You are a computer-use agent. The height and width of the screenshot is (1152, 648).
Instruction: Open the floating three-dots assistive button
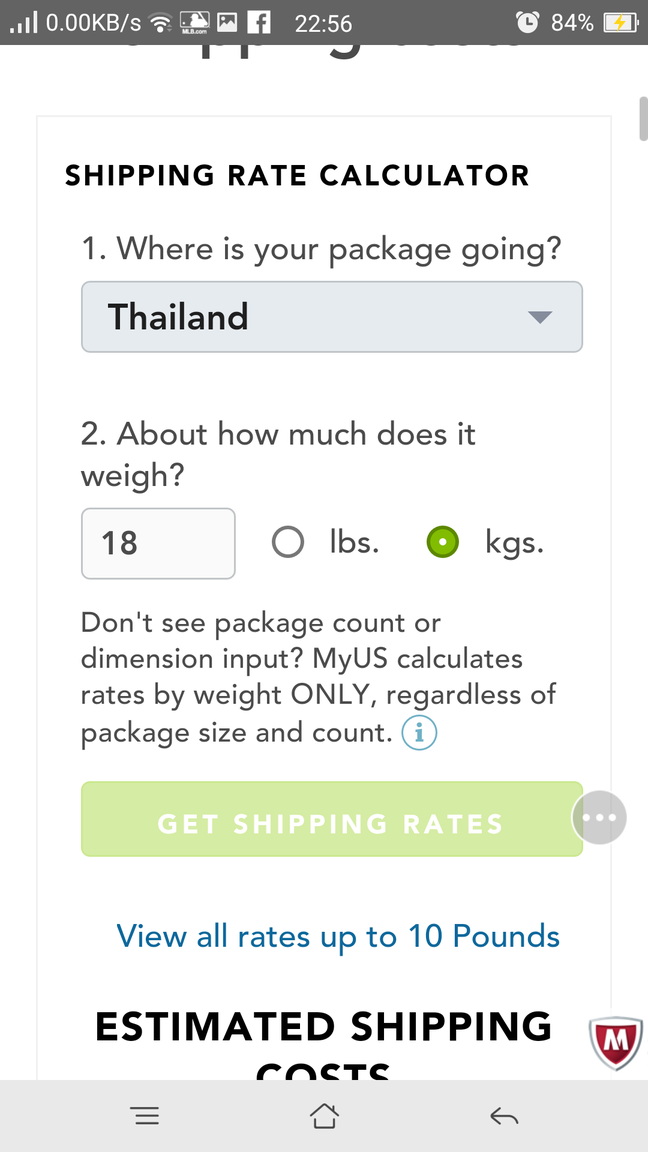[x=600, y=817]
